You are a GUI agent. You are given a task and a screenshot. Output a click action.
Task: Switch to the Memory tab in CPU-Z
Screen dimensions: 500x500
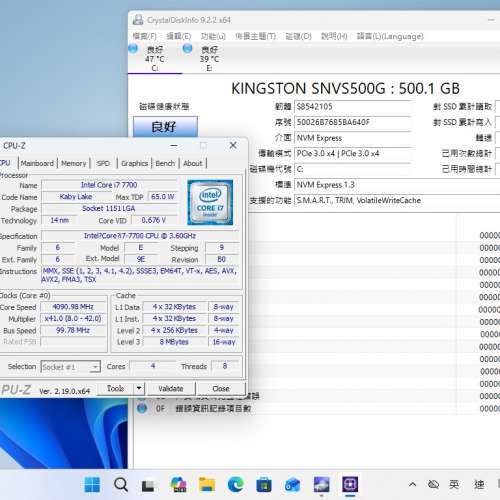click(x=74, y=163)
